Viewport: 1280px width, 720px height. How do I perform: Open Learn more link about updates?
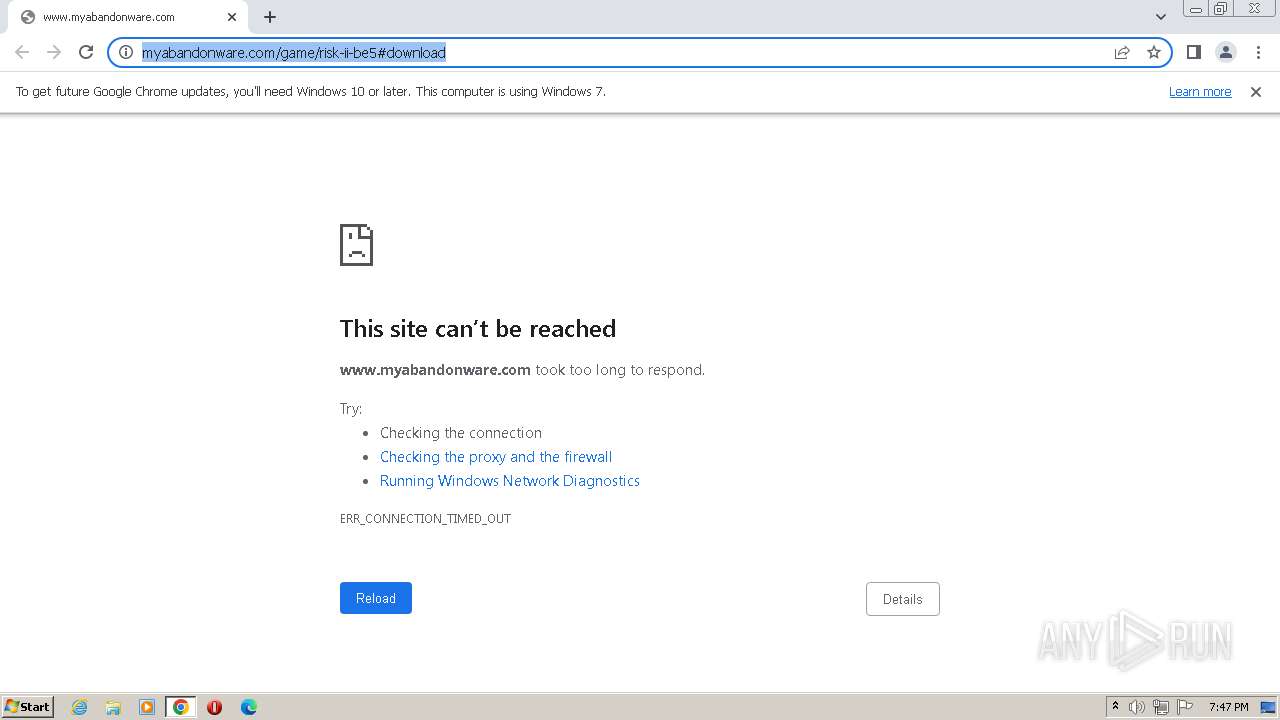tap(1200, 91)
